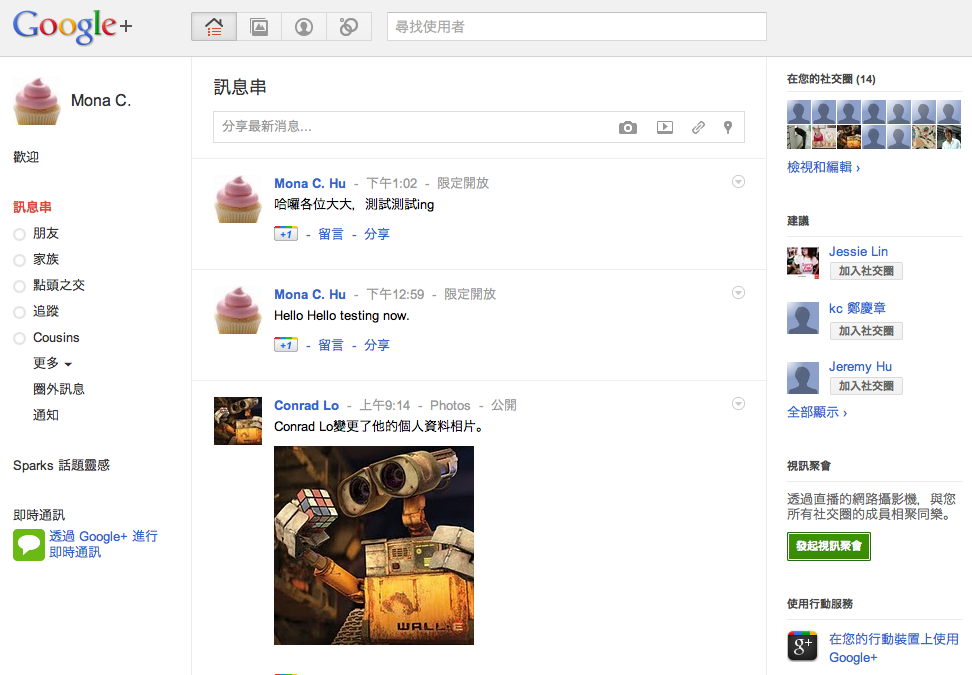
Task: Click Jessie Lin's suggestion photo
Action: point(803,263)
